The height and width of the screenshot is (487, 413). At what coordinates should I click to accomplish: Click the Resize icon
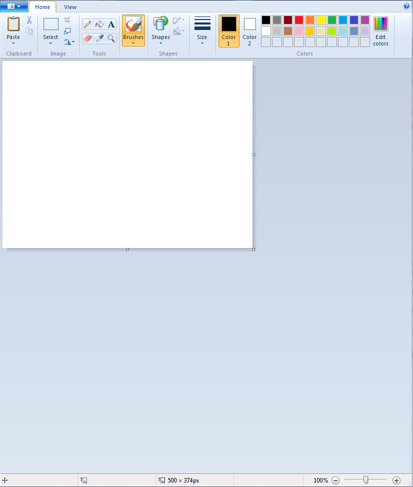coord(67,31)
